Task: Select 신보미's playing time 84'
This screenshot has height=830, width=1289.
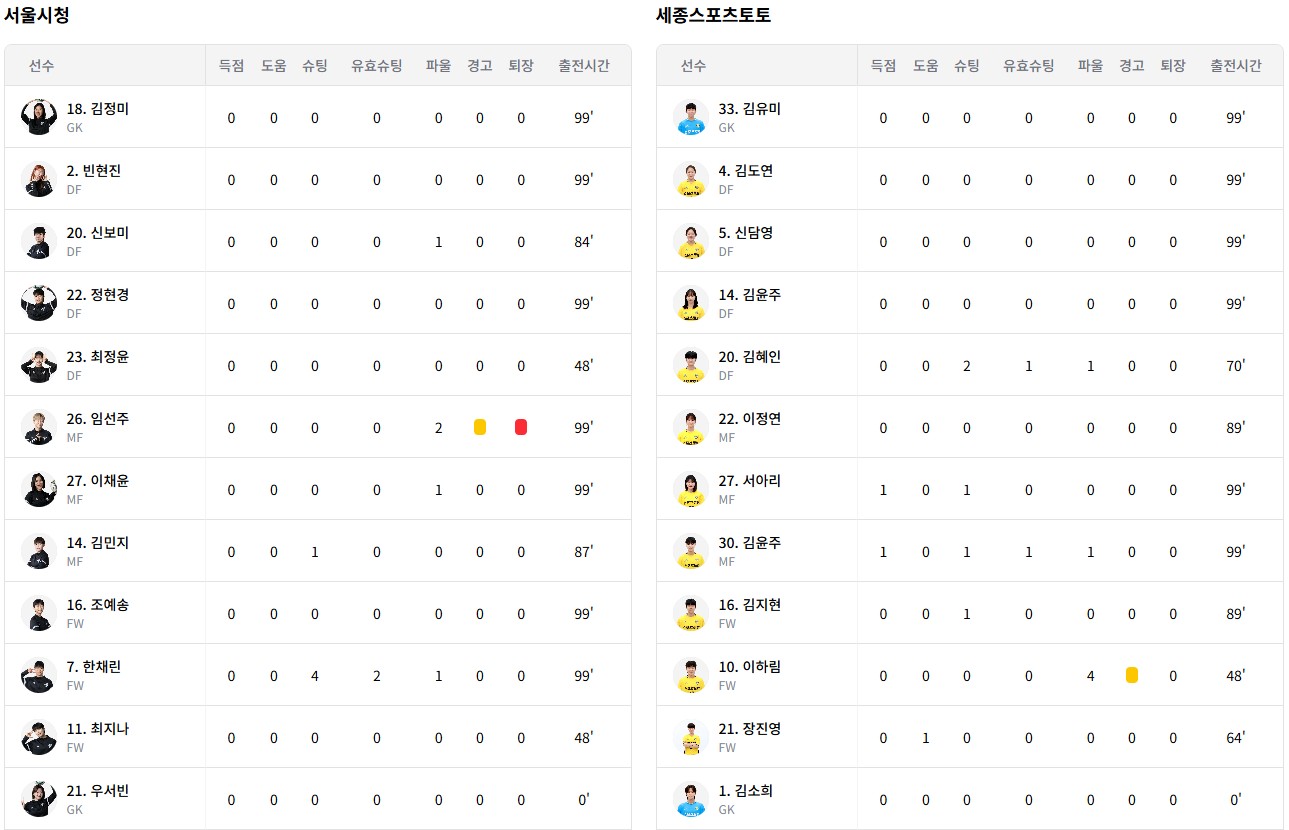Action: point(584,241)
